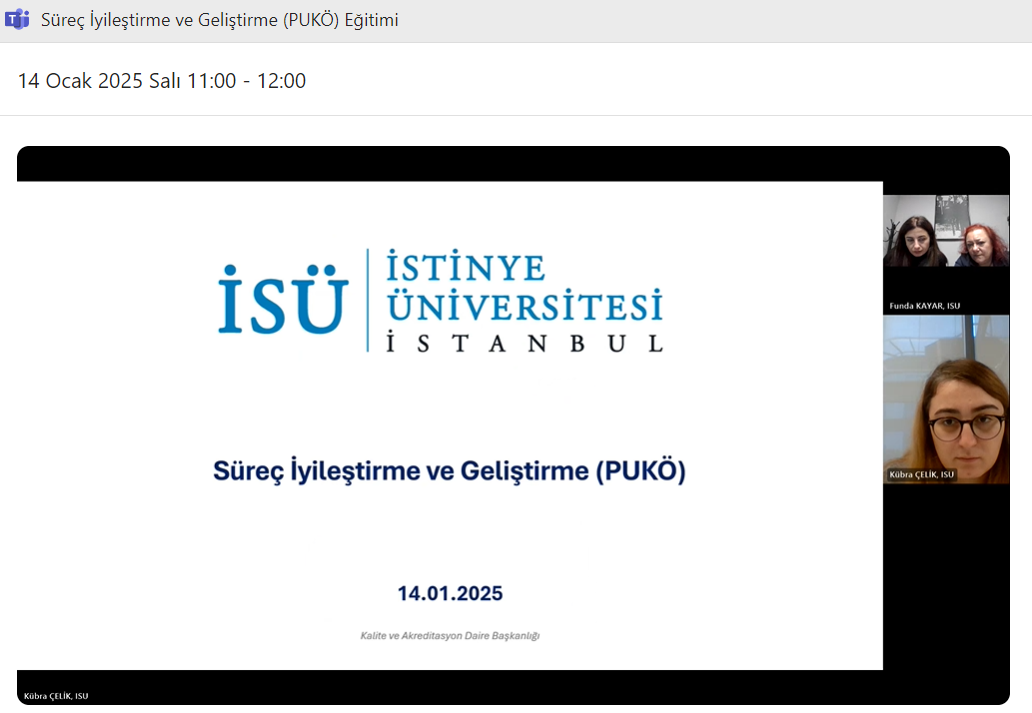Image resolution: width=1032 pixels, height=713 pixels.
Task: Click the 14.01.2025 date on the slide
Action: [450, 593]
